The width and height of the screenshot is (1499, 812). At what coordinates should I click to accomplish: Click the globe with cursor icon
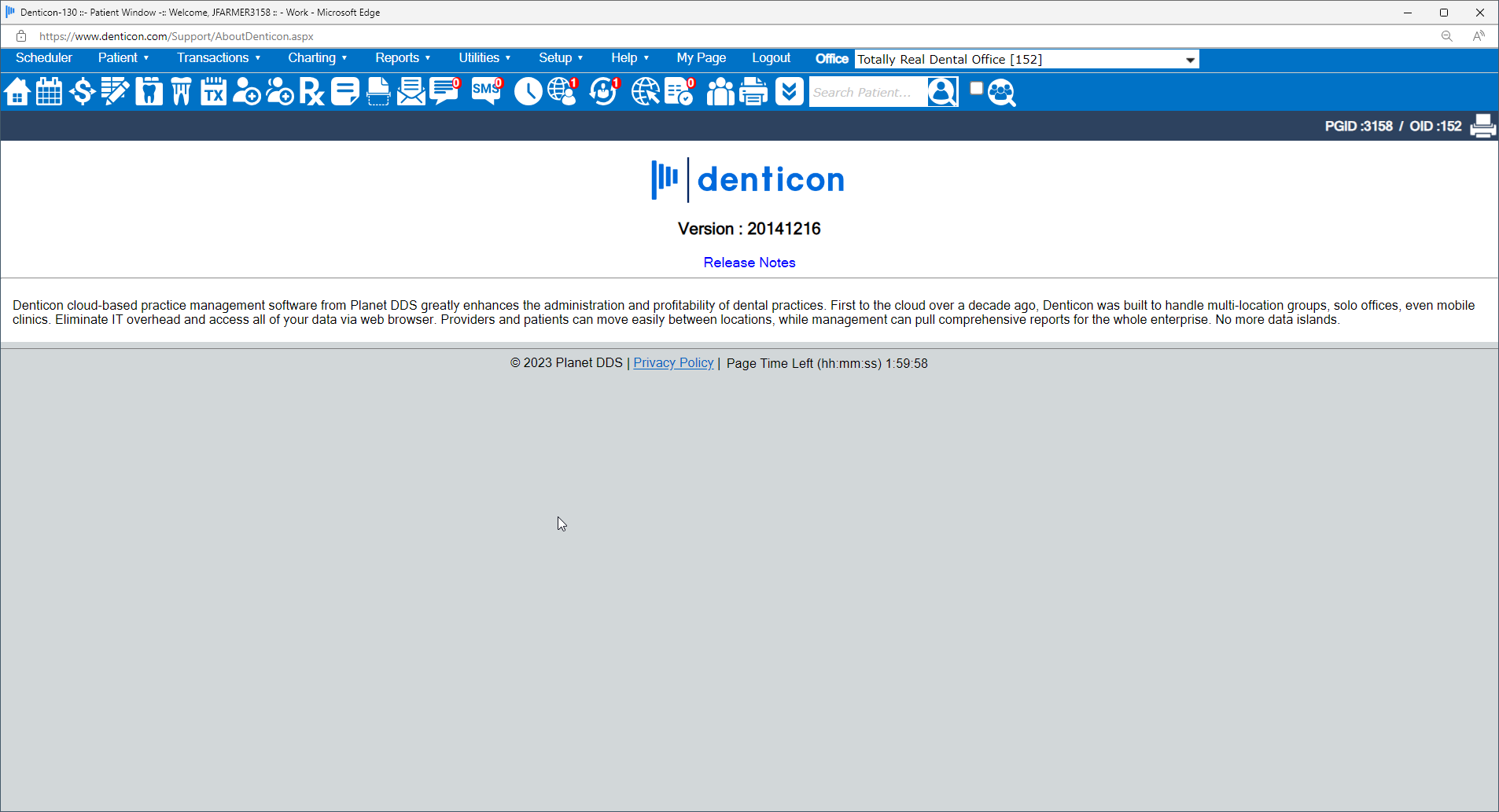646,92
